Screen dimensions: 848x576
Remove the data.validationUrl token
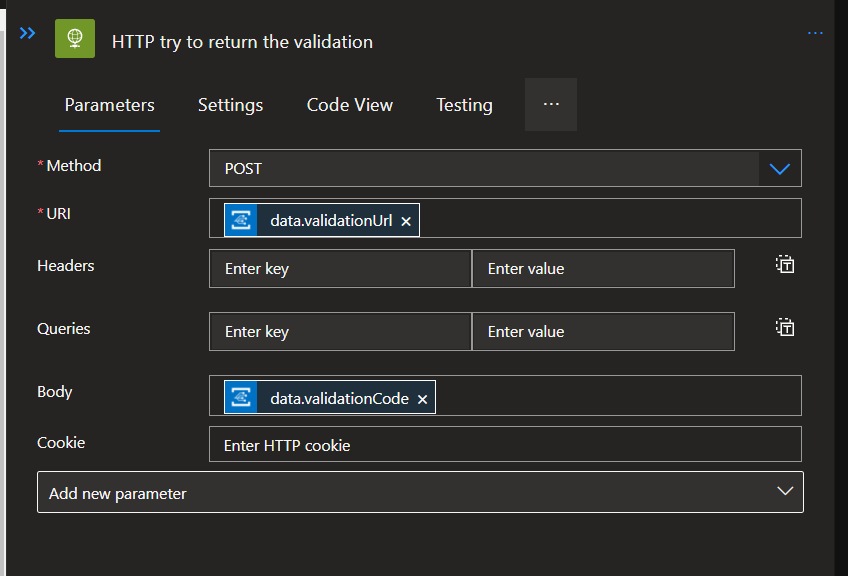[405, 219]
